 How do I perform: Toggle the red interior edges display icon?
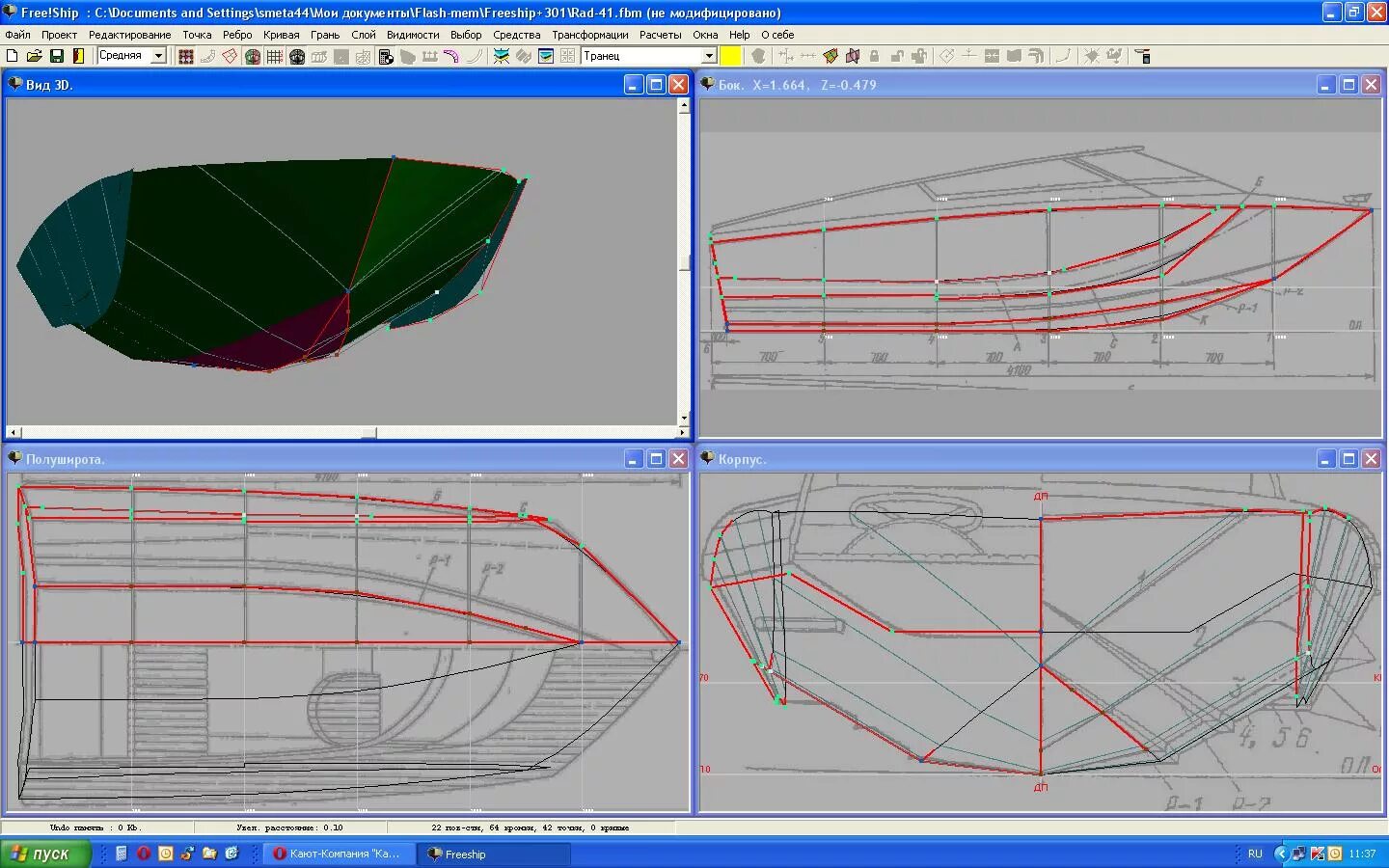coord(230,56)
